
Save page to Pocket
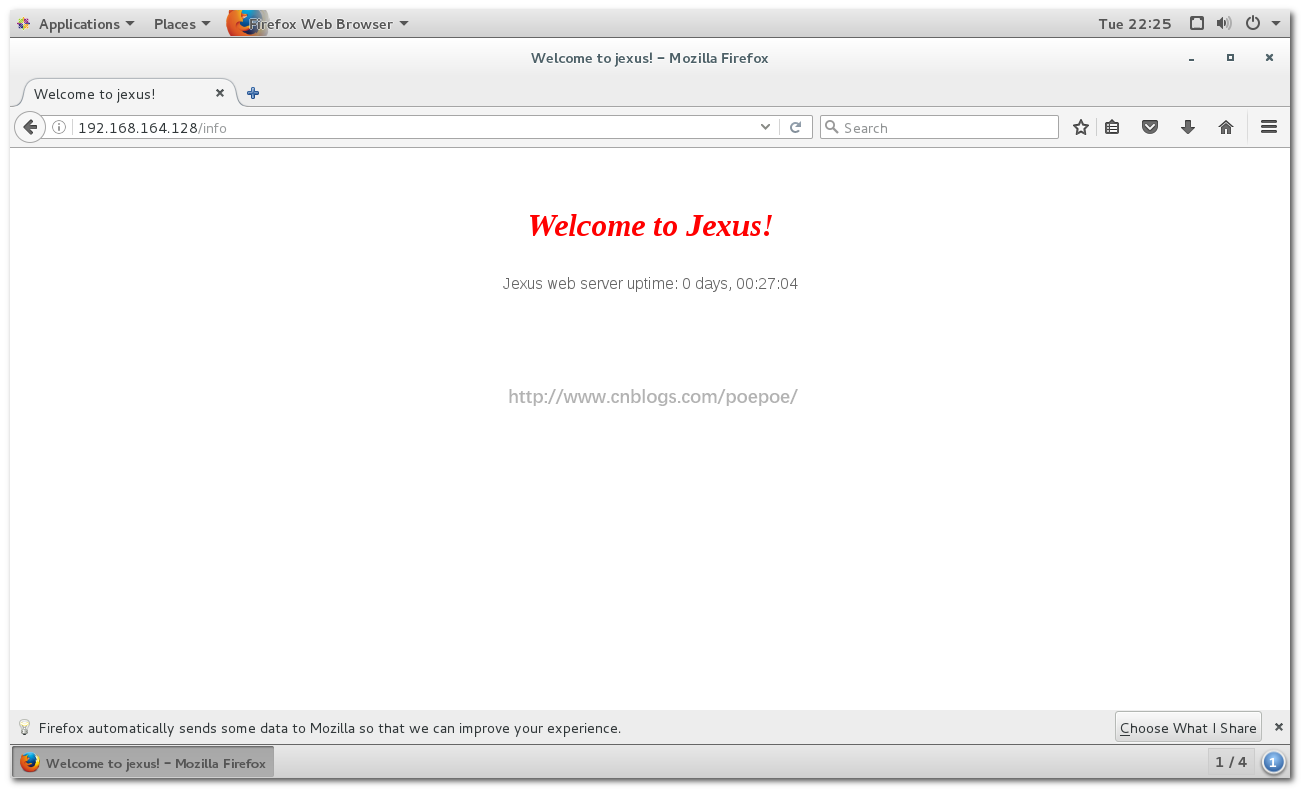click(1150, 127)
